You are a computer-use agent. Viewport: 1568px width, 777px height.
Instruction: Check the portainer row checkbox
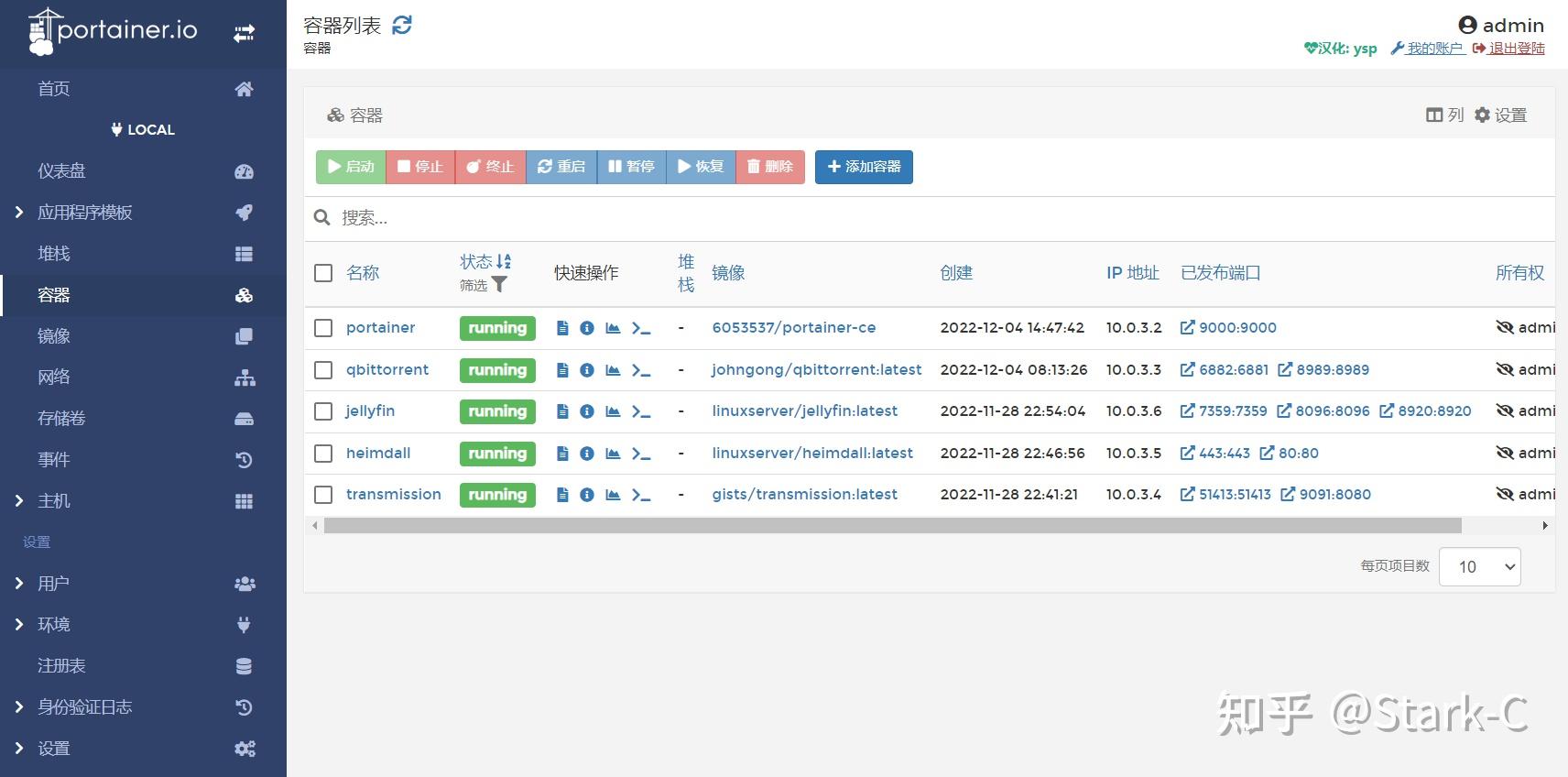click(x=323, y=328)
